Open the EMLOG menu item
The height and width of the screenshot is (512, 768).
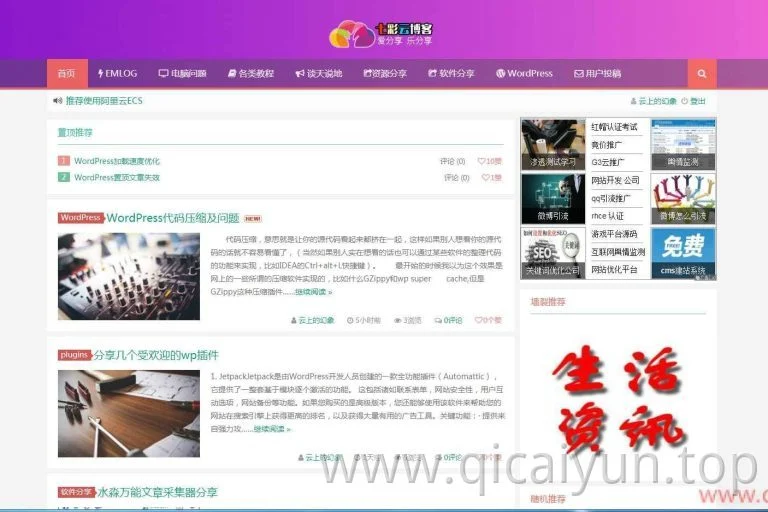pos(118,73)
